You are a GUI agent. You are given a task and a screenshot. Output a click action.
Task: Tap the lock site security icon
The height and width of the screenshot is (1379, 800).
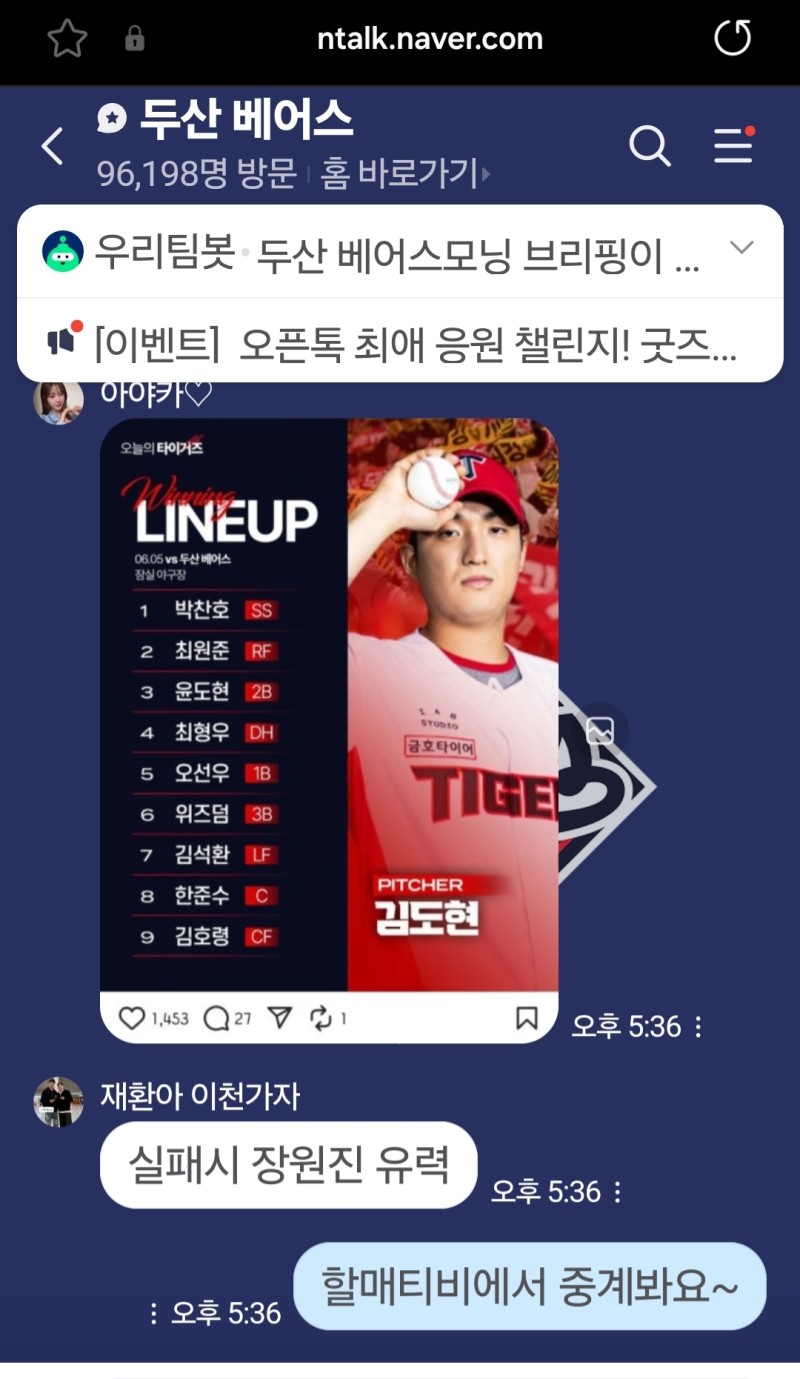pyautogui.click(x=134, y=40)
